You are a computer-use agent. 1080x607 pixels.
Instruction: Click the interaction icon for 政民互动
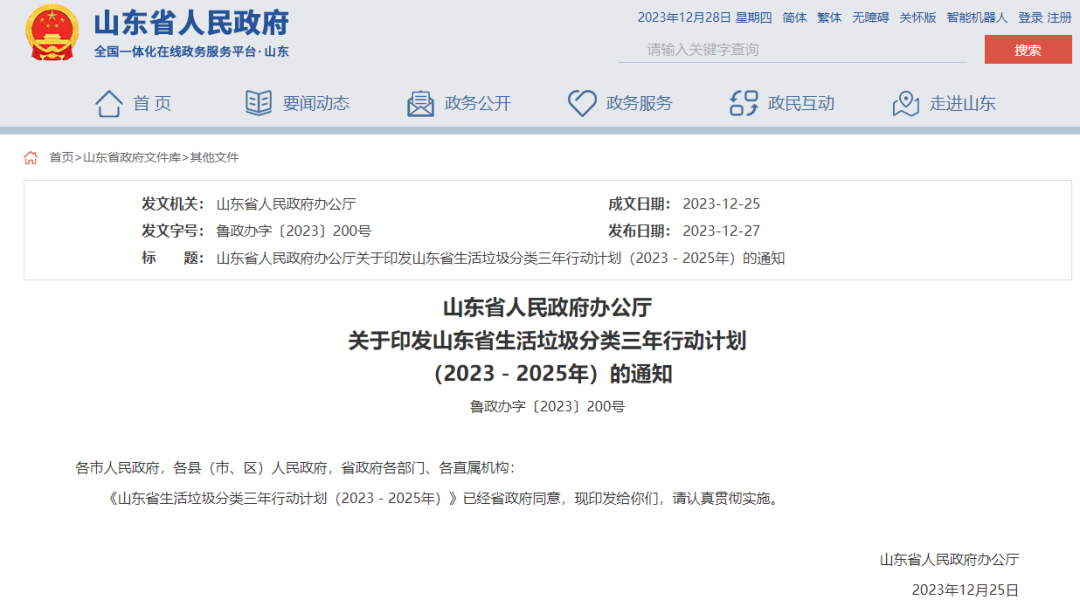(x=744, y=103)
